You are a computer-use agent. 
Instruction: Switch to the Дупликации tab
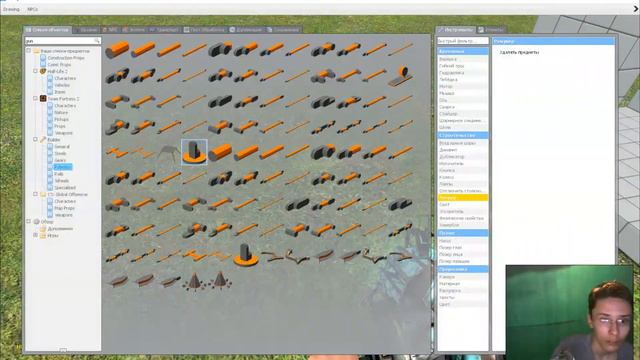click(x=246, y=30)
